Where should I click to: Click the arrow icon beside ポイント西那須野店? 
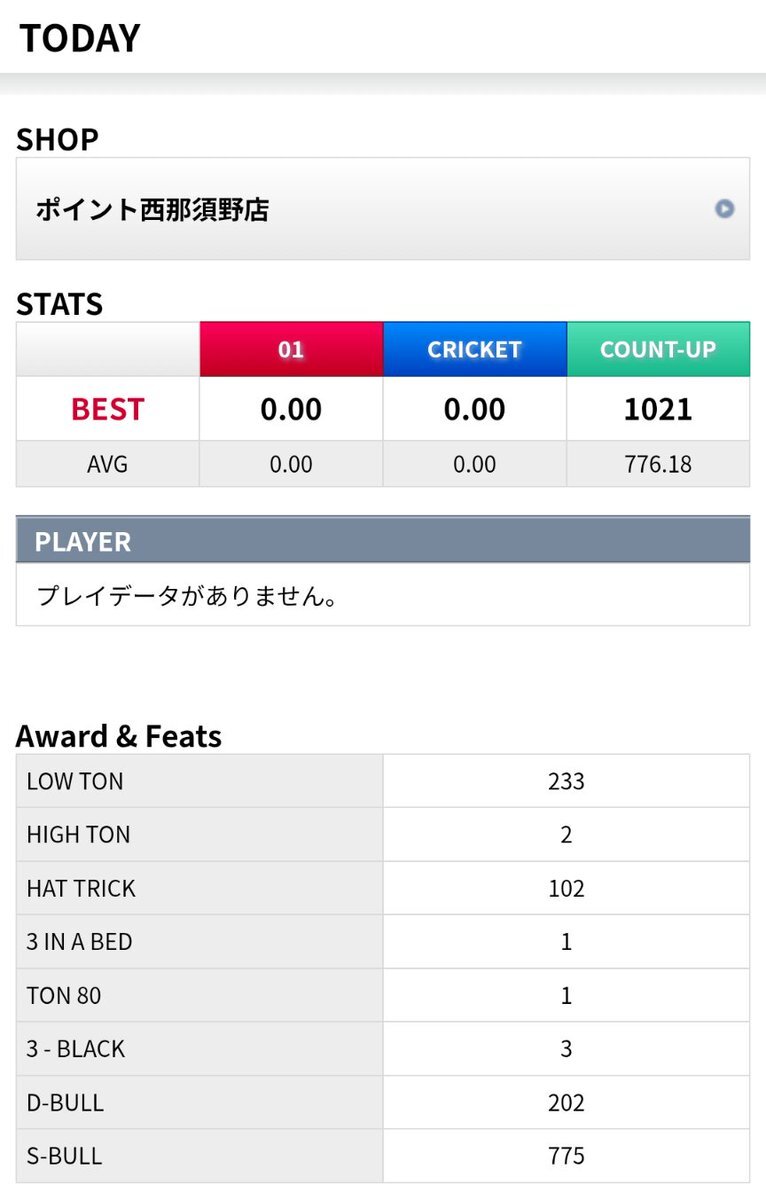click(x=724, y=209)
